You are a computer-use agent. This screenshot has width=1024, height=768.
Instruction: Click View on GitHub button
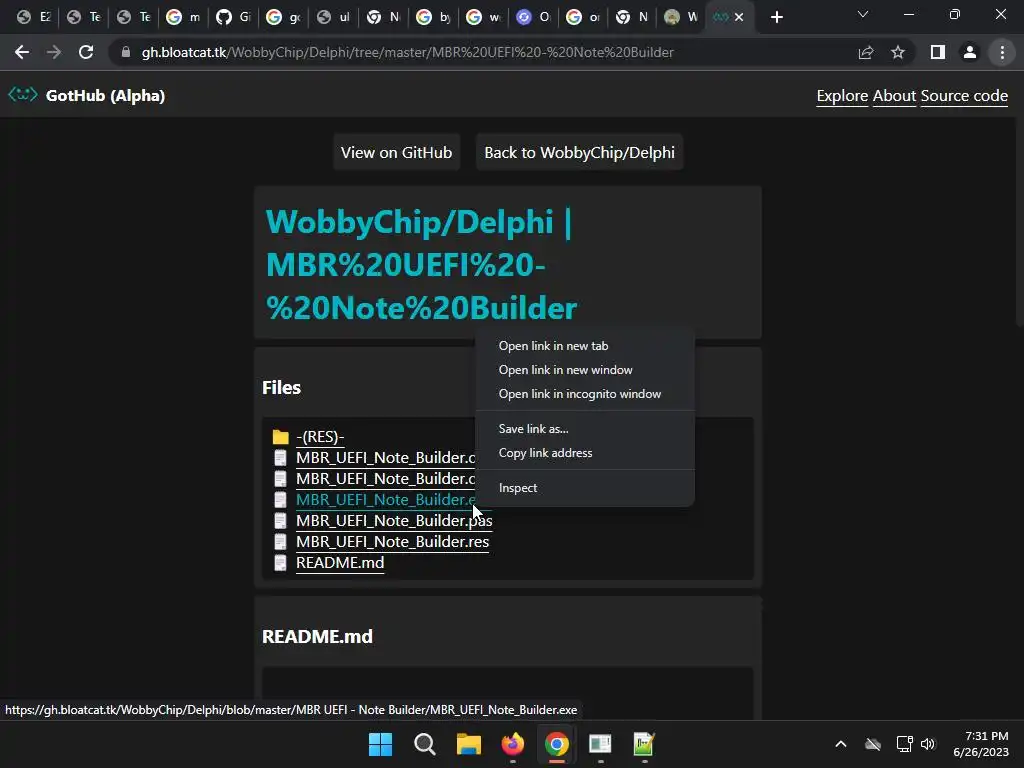point(396,152)
